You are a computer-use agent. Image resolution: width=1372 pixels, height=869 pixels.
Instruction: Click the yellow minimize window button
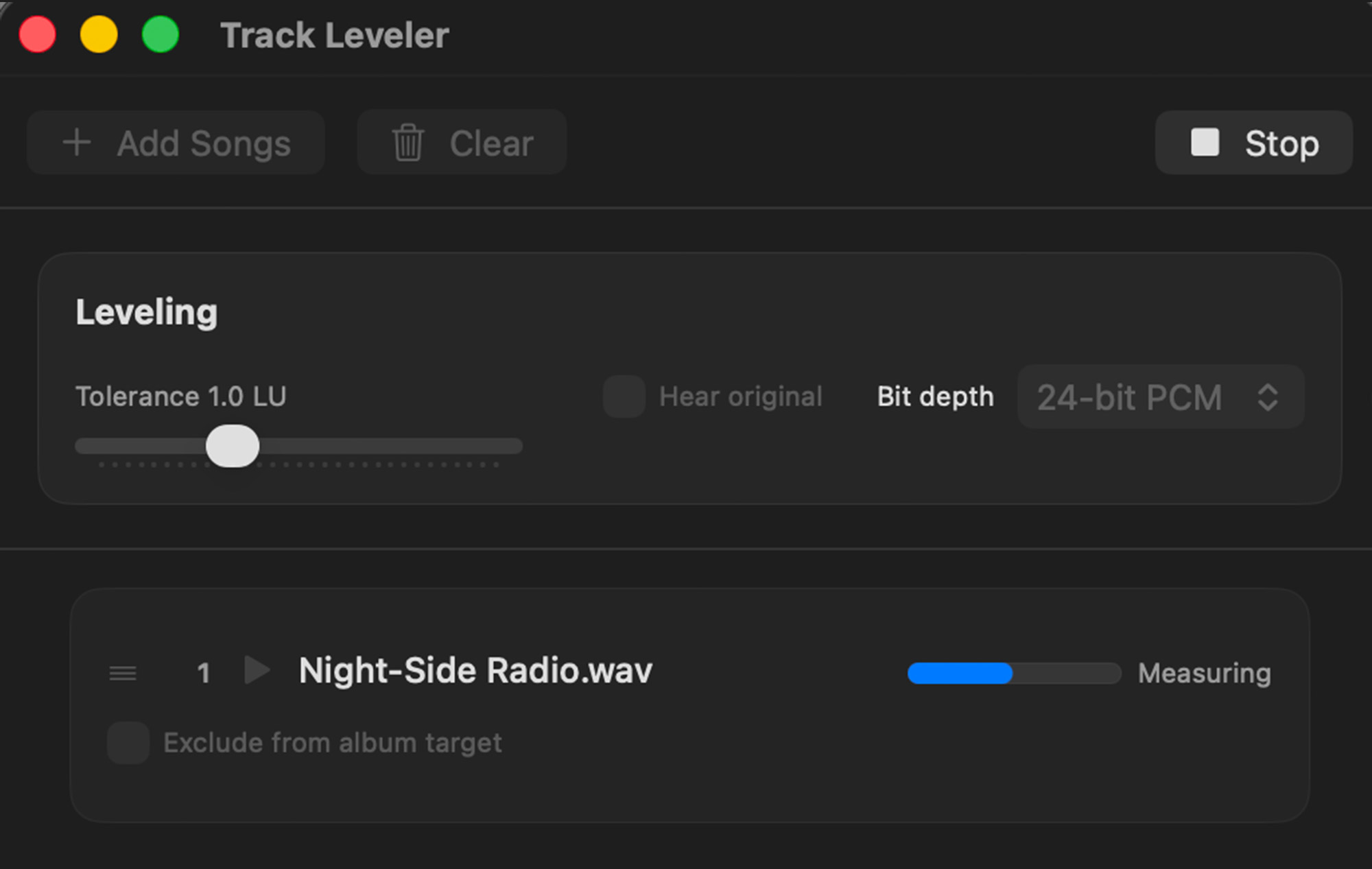(x=99, y=35)
